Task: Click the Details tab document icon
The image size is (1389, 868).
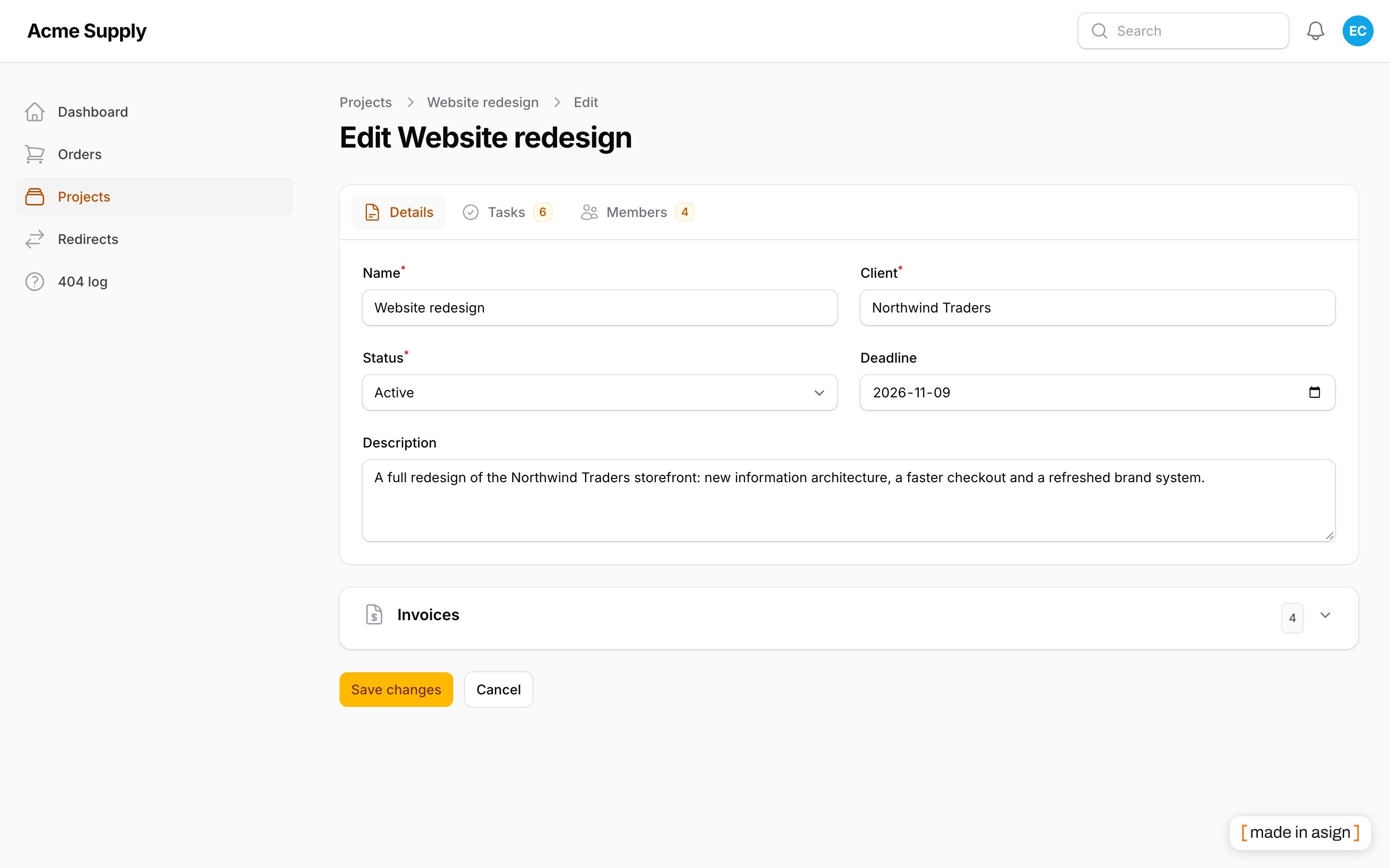Action: [372, 212]
